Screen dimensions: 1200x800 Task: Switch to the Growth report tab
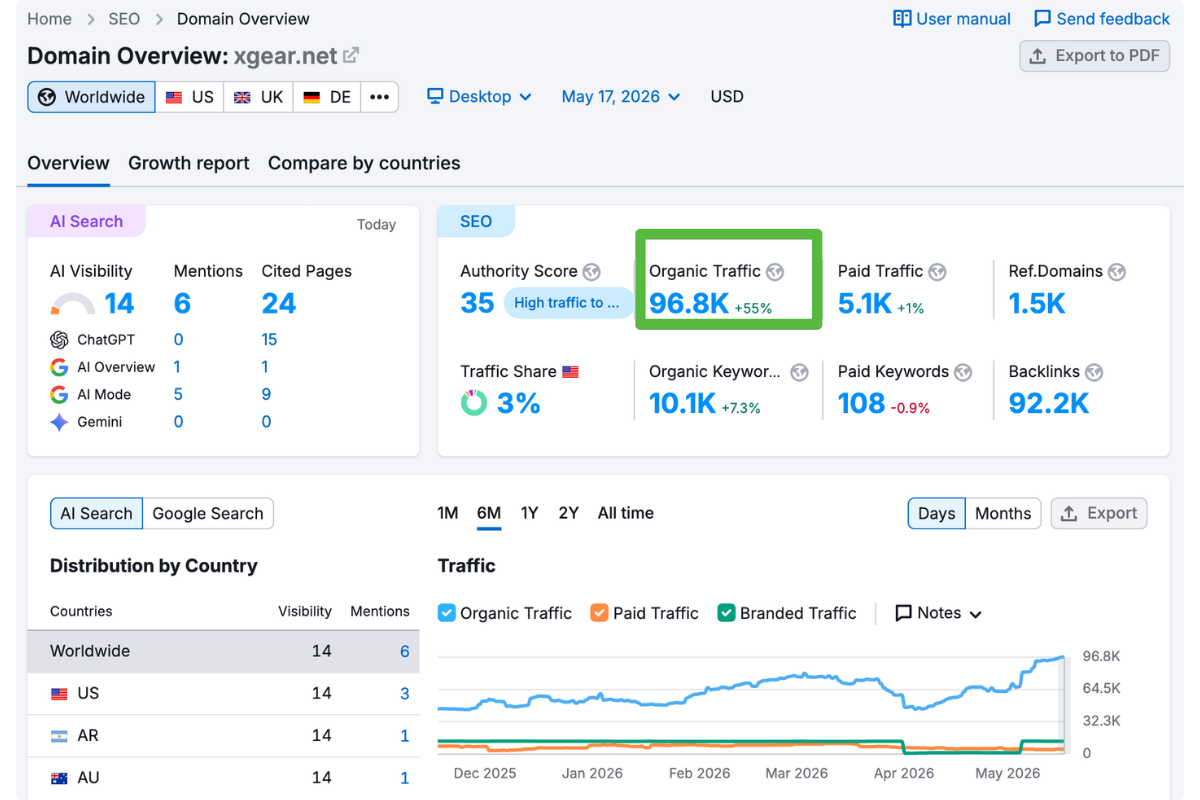[189, 163]
